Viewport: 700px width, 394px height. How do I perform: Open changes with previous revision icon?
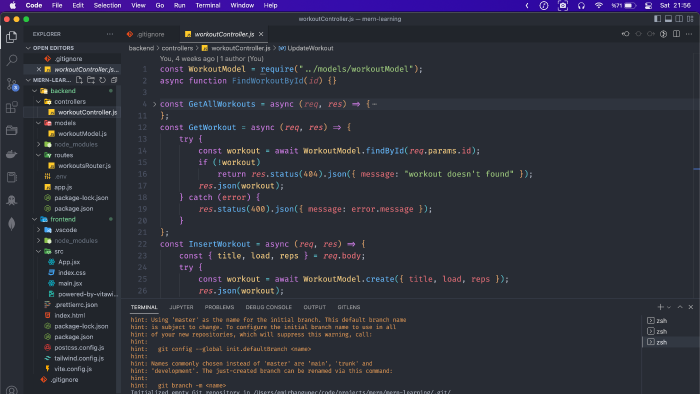click(625, 34)
